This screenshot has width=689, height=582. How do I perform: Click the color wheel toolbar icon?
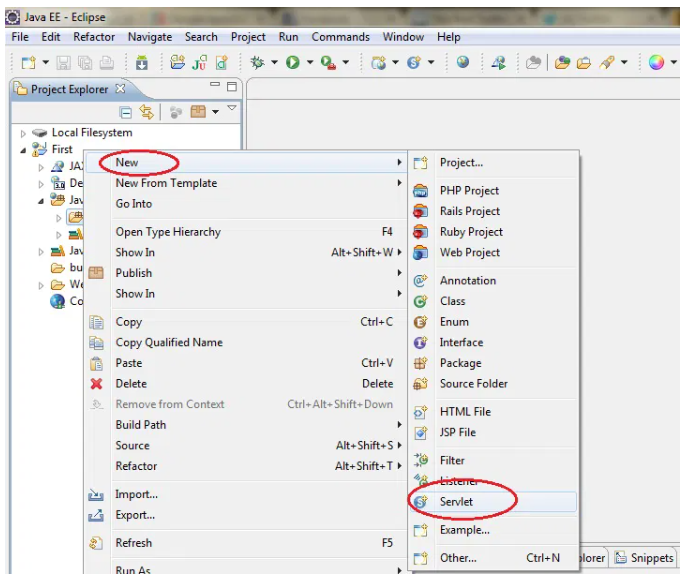[x=656, y=62]
